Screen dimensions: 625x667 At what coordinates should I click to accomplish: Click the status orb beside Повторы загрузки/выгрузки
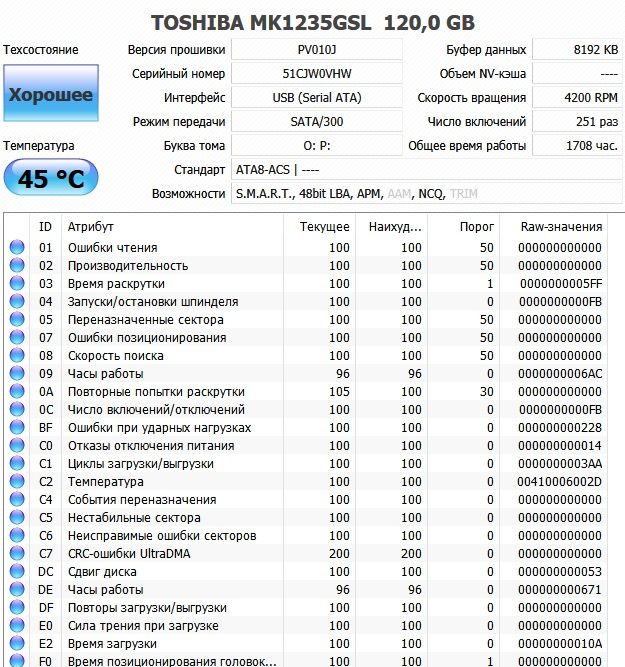coord(17,607)
